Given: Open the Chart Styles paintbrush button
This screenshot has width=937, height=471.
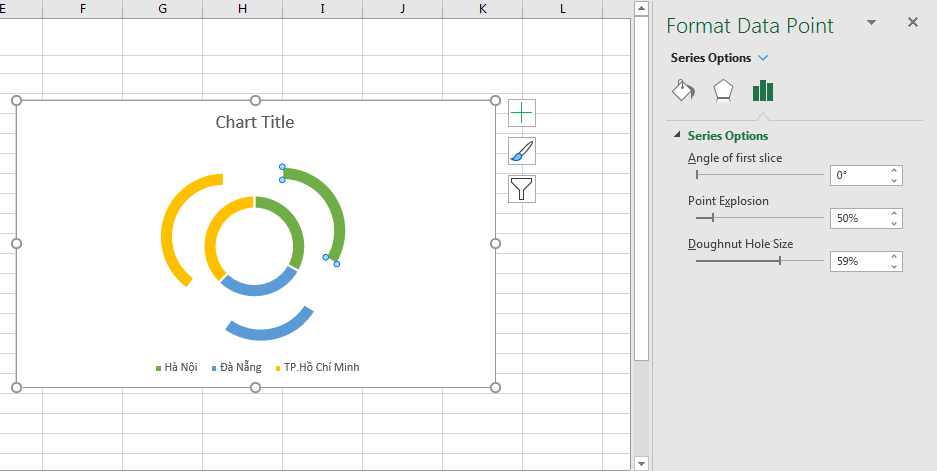Looking at the screenshot, I should tap(522, 151).
